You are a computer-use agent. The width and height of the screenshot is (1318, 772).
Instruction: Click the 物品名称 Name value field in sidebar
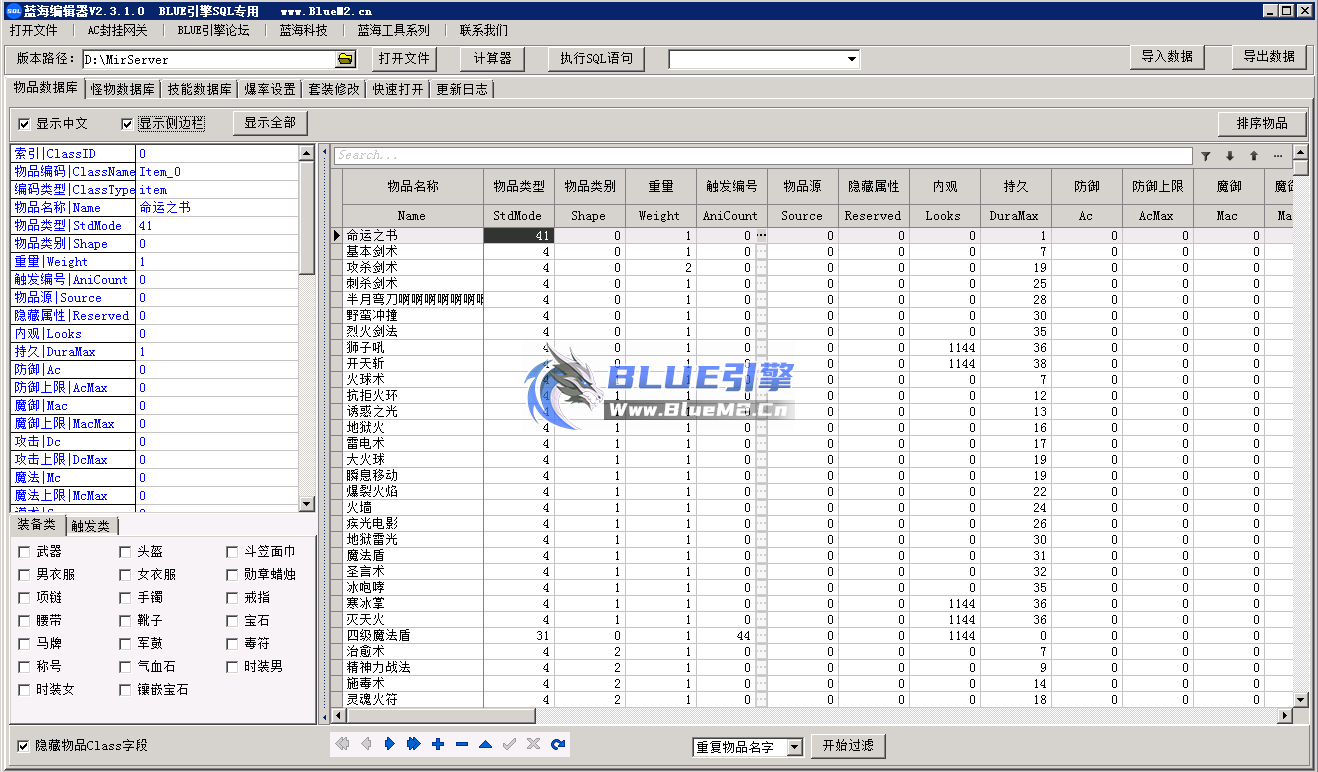tap(218, 208)
